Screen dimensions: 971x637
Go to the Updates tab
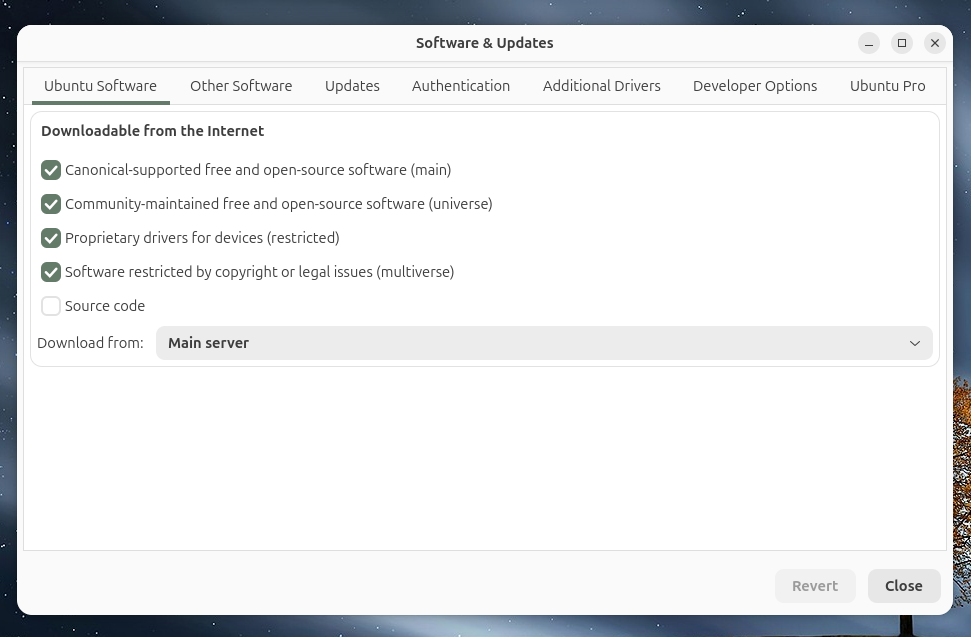352,86
